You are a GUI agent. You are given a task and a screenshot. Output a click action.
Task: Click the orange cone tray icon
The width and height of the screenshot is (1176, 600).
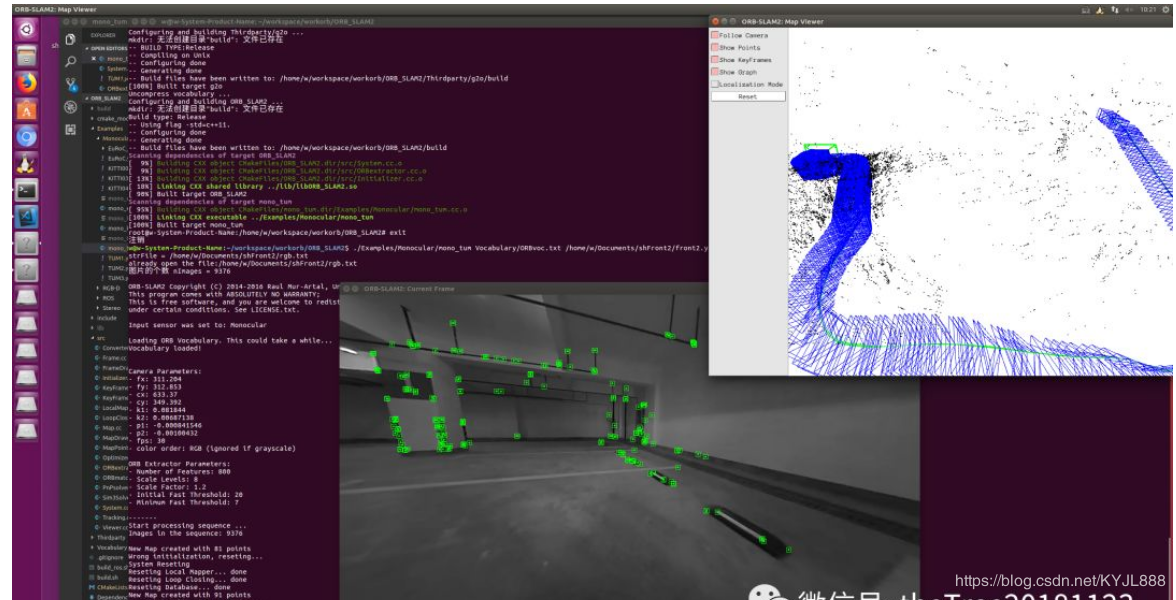tap(1100, 10)
